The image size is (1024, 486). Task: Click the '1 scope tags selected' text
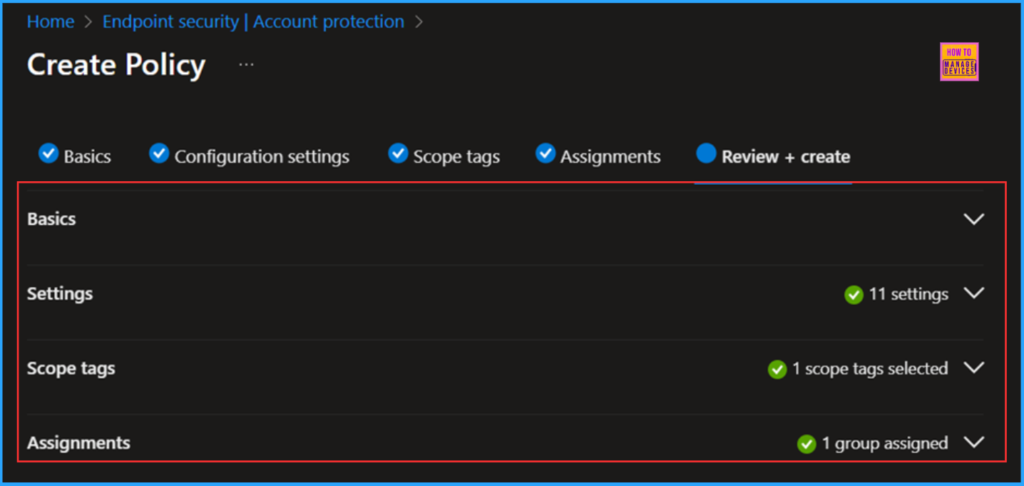click(x=871, y=369)
